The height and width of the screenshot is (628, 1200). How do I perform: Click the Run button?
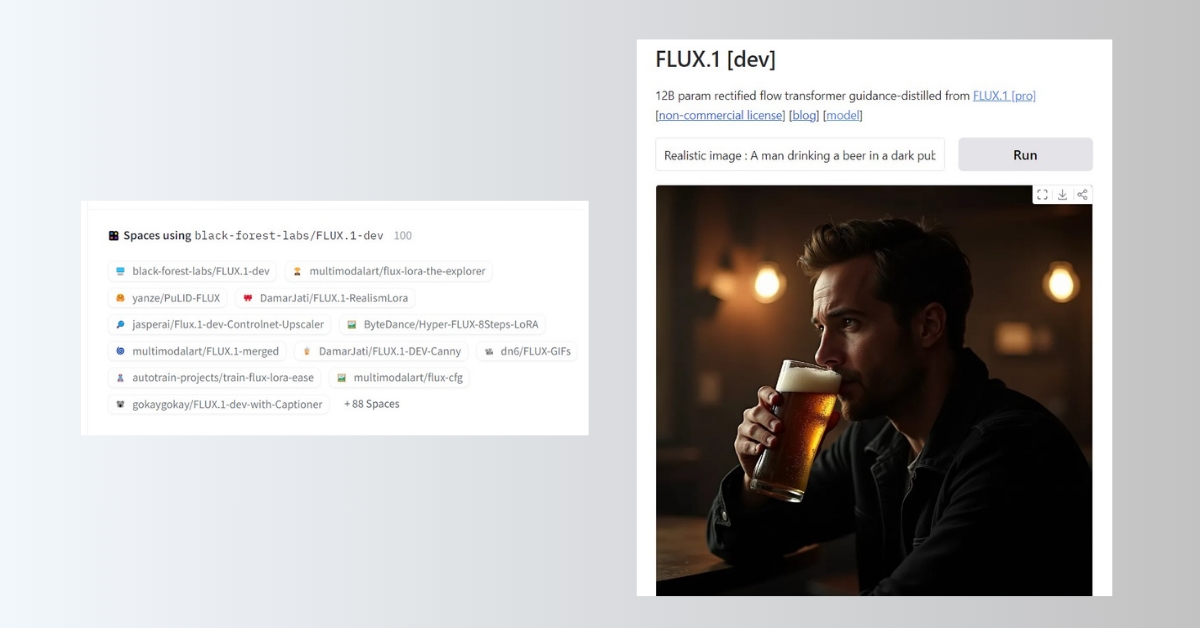(1025, 155)
